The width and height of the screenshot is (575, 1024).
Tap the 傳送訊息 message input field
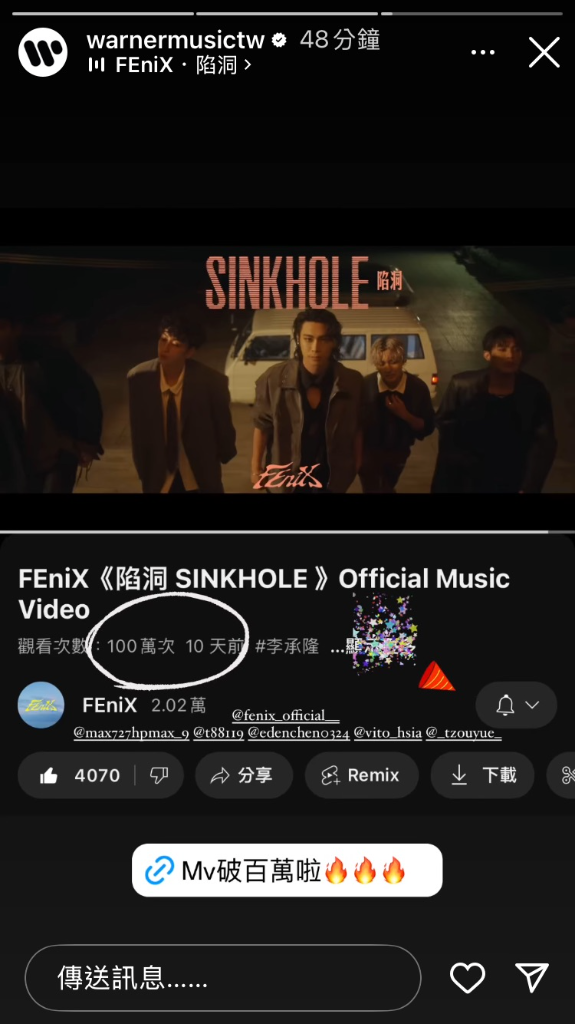coord(223,978)
